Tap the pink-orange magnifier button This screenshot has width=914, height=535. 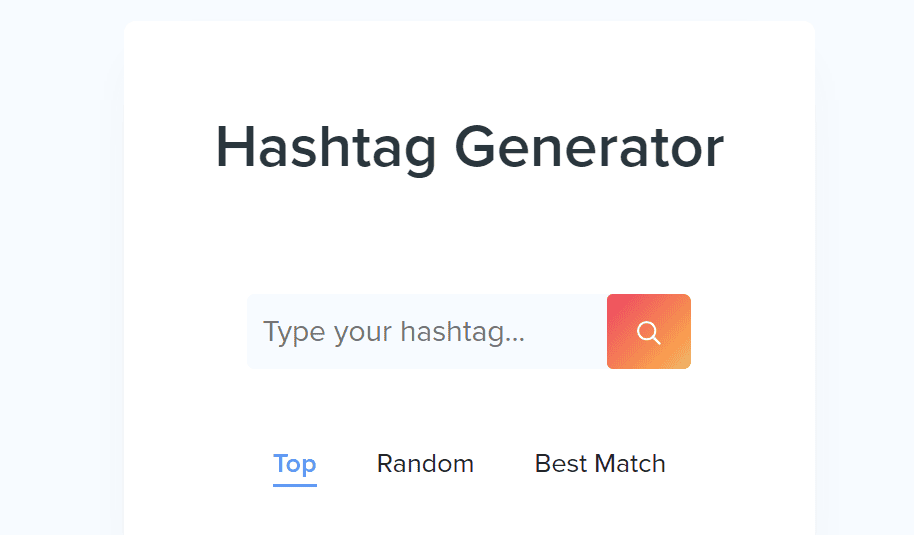(648, 332)
